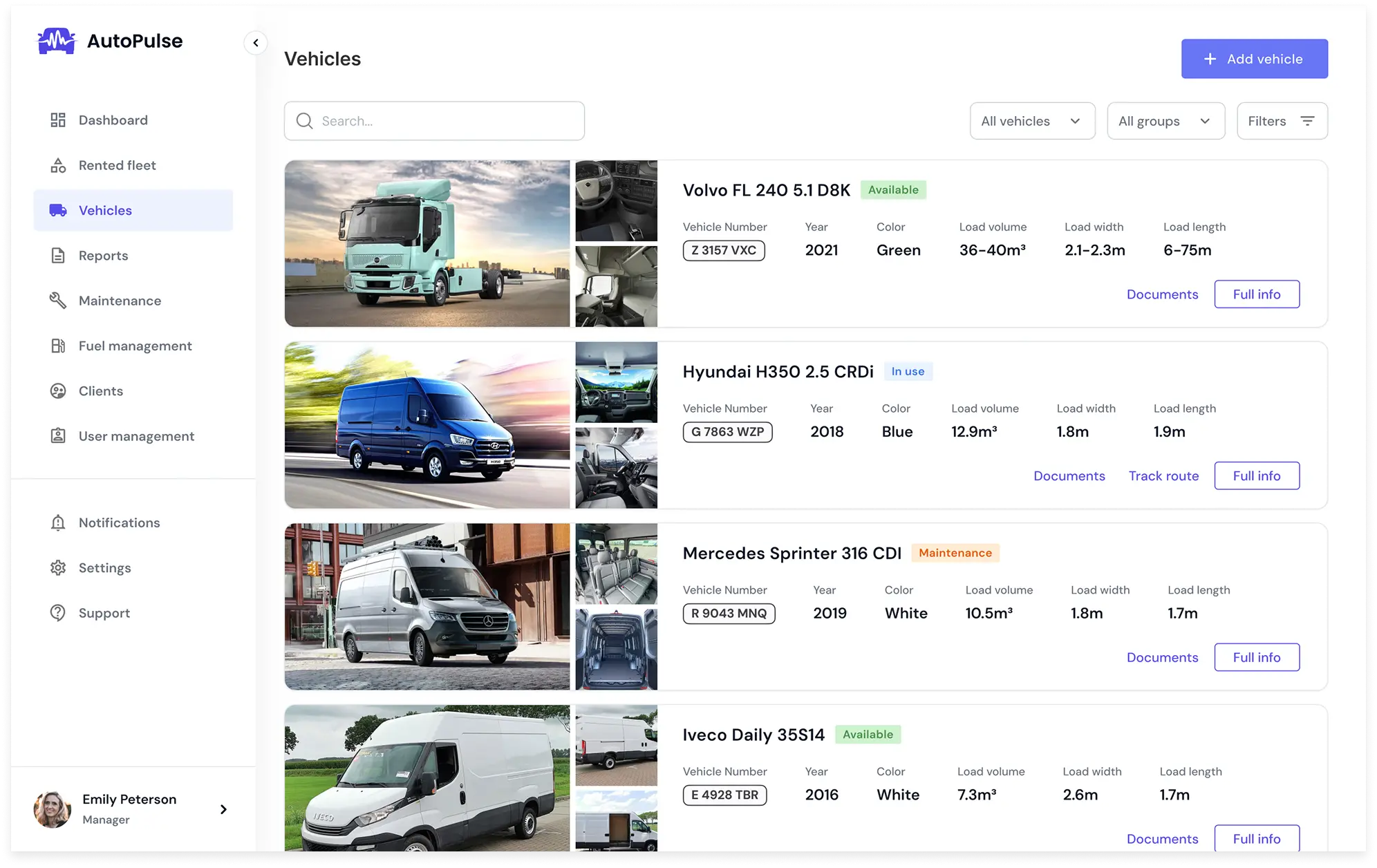Open the All groups dropdown

click(x=1165, y=121)
